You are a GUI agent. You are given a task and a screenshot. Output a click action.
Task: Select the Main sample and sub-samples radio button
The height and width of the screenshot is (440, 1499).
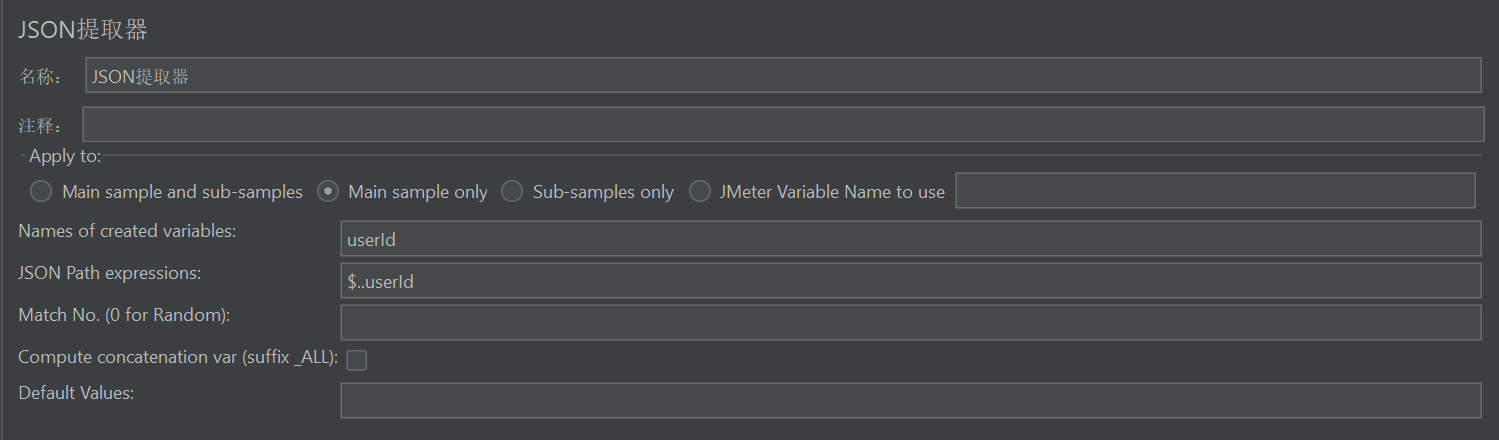pos(41,191)
